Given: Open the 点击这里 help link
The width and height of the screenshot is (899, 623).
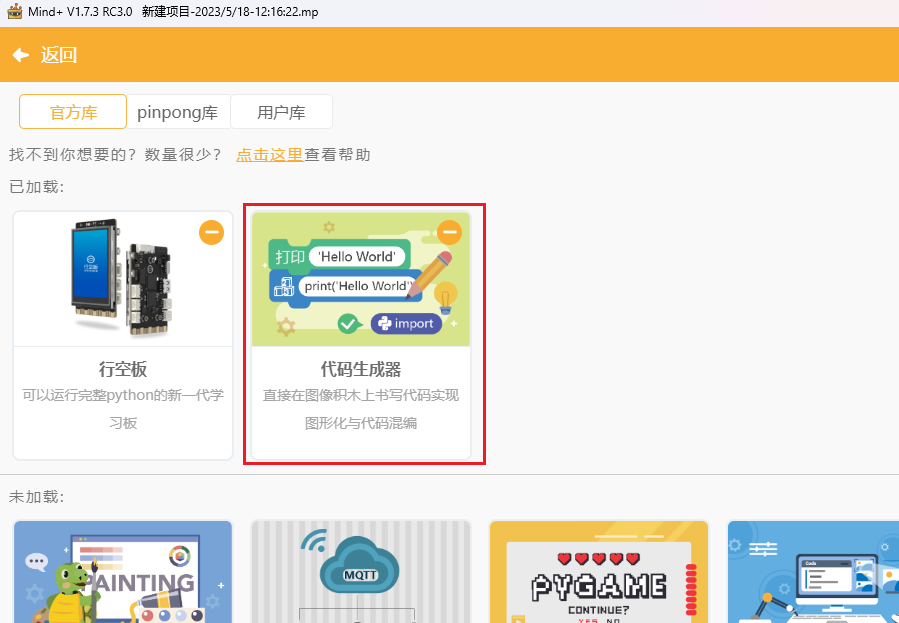Looking at the screenshot, I should (269, 155).
